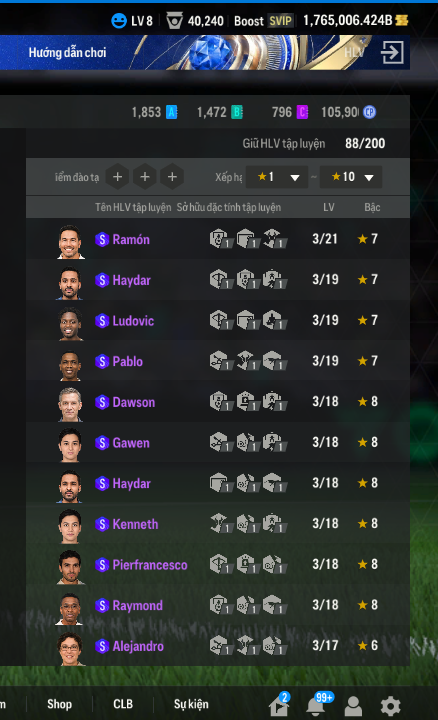Screen dimensions: 438x720
Task: Open notifications bell showing 99+
Action: (x=318, y=704)
